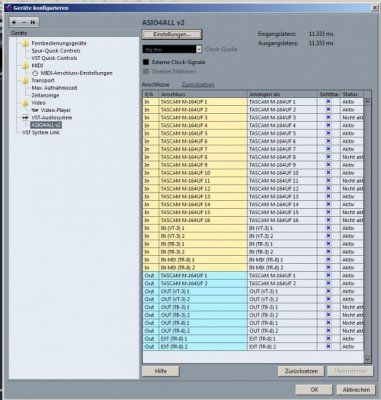Screen dimensions: 381x400
Task: Click the VST-Audiosystem device icon
Action: click(26, 118)
